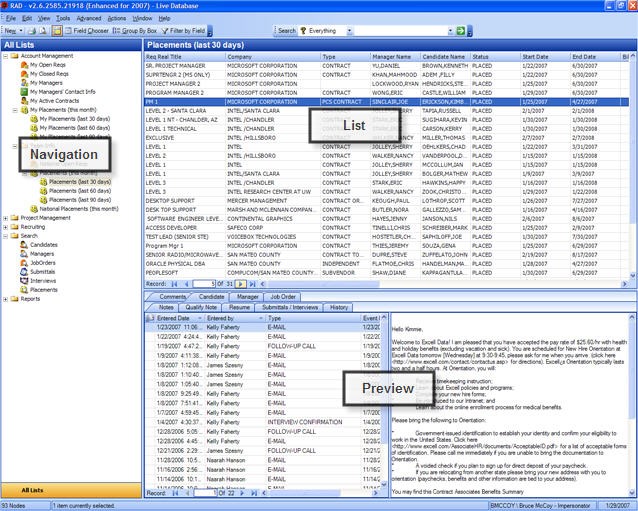
Task: Go to next record in Placements list
Action: click(x=239, y=284)
